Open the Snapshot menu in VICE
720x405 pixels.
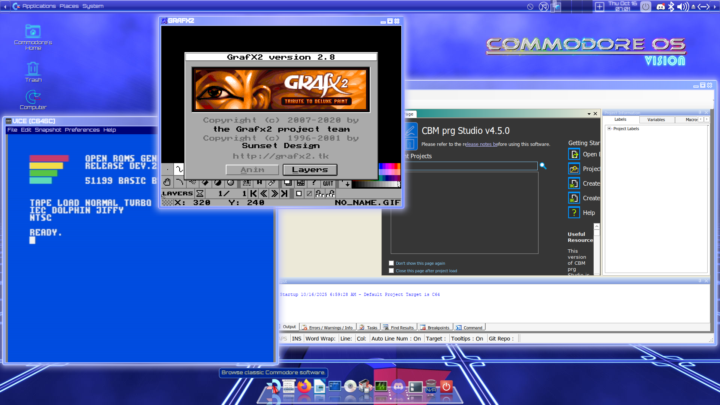(x=48, y=130)
